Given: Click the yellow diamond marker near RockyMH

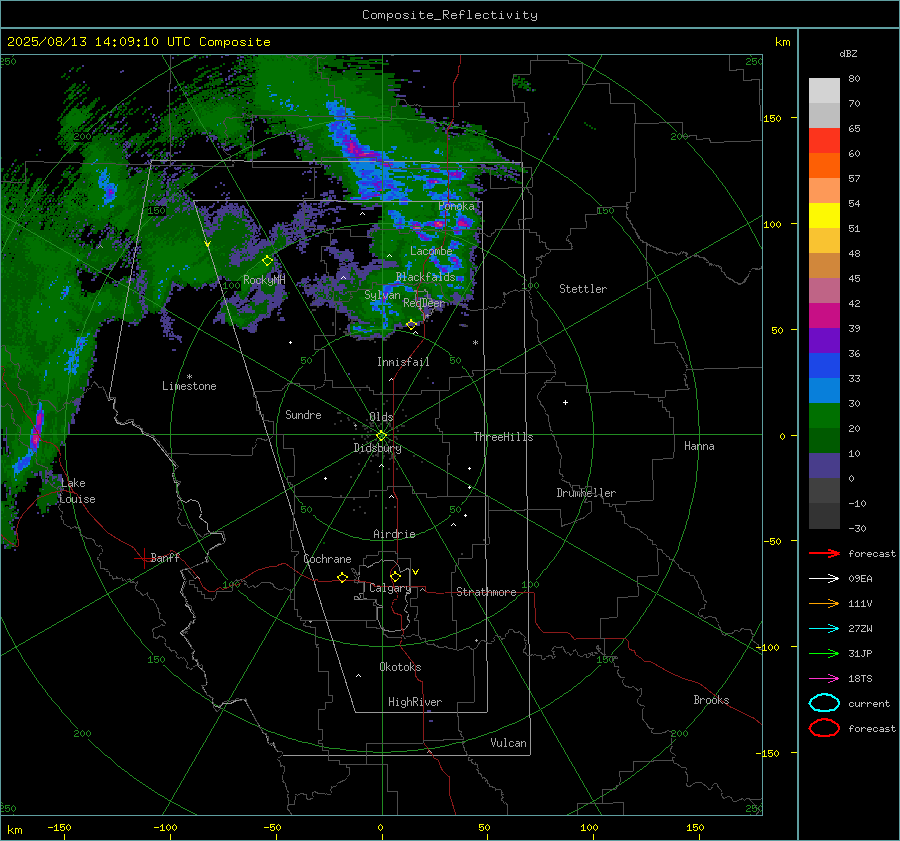Looking at the screenshot, I should pyautogui.click(x=267, y=261).
